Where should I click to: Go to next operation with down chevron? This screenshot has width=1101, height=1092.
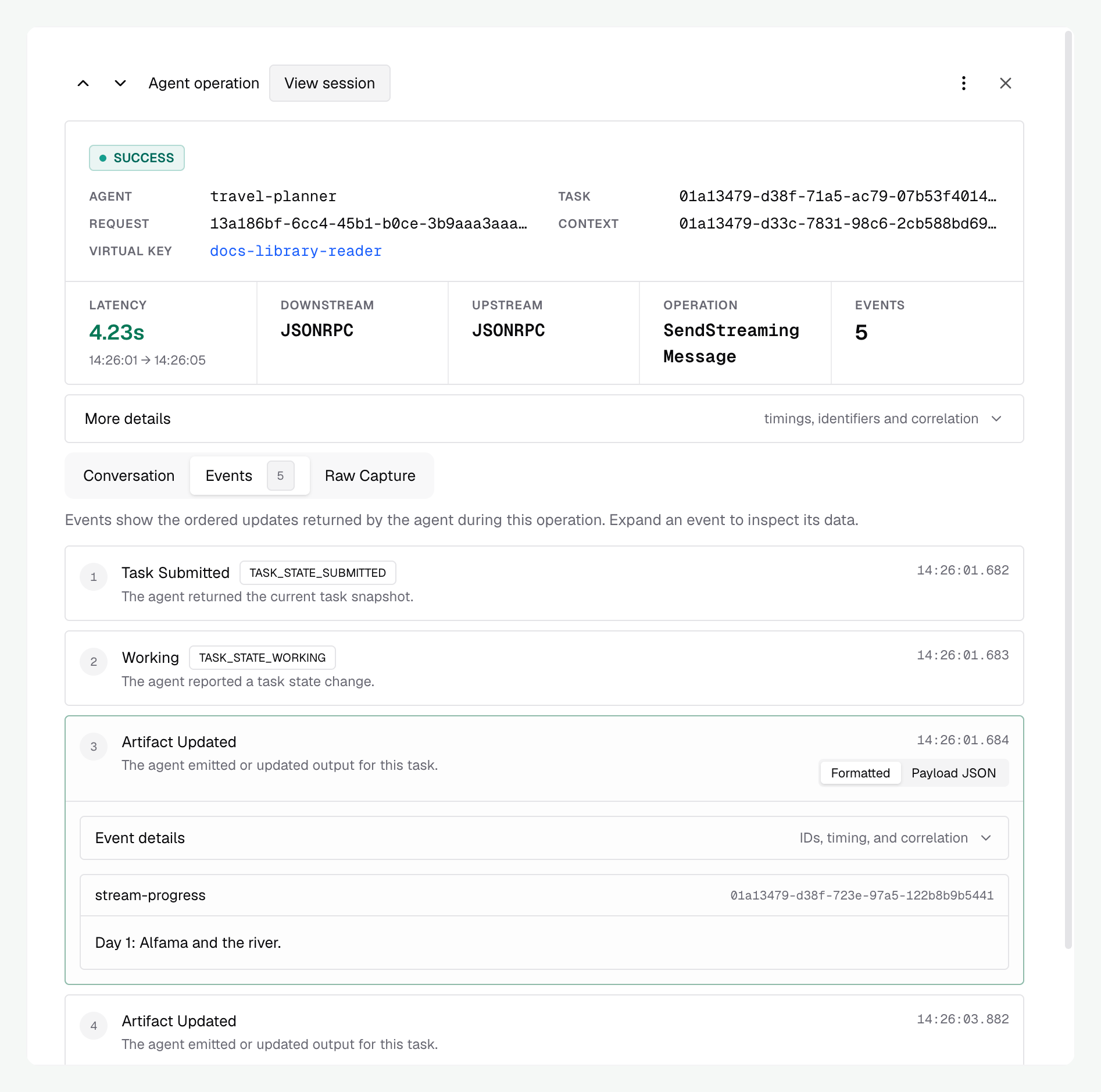[120, 83]
